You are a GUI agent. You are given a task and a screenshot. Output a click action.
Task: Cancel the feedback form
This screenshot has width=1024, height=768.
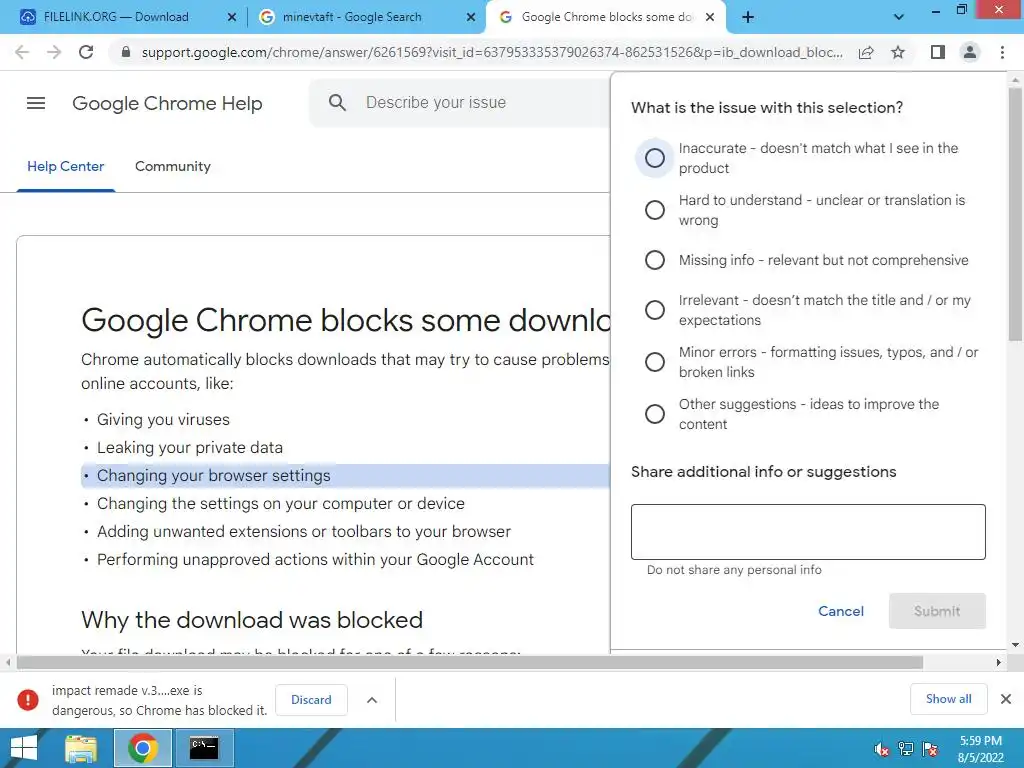coord(841,611)
